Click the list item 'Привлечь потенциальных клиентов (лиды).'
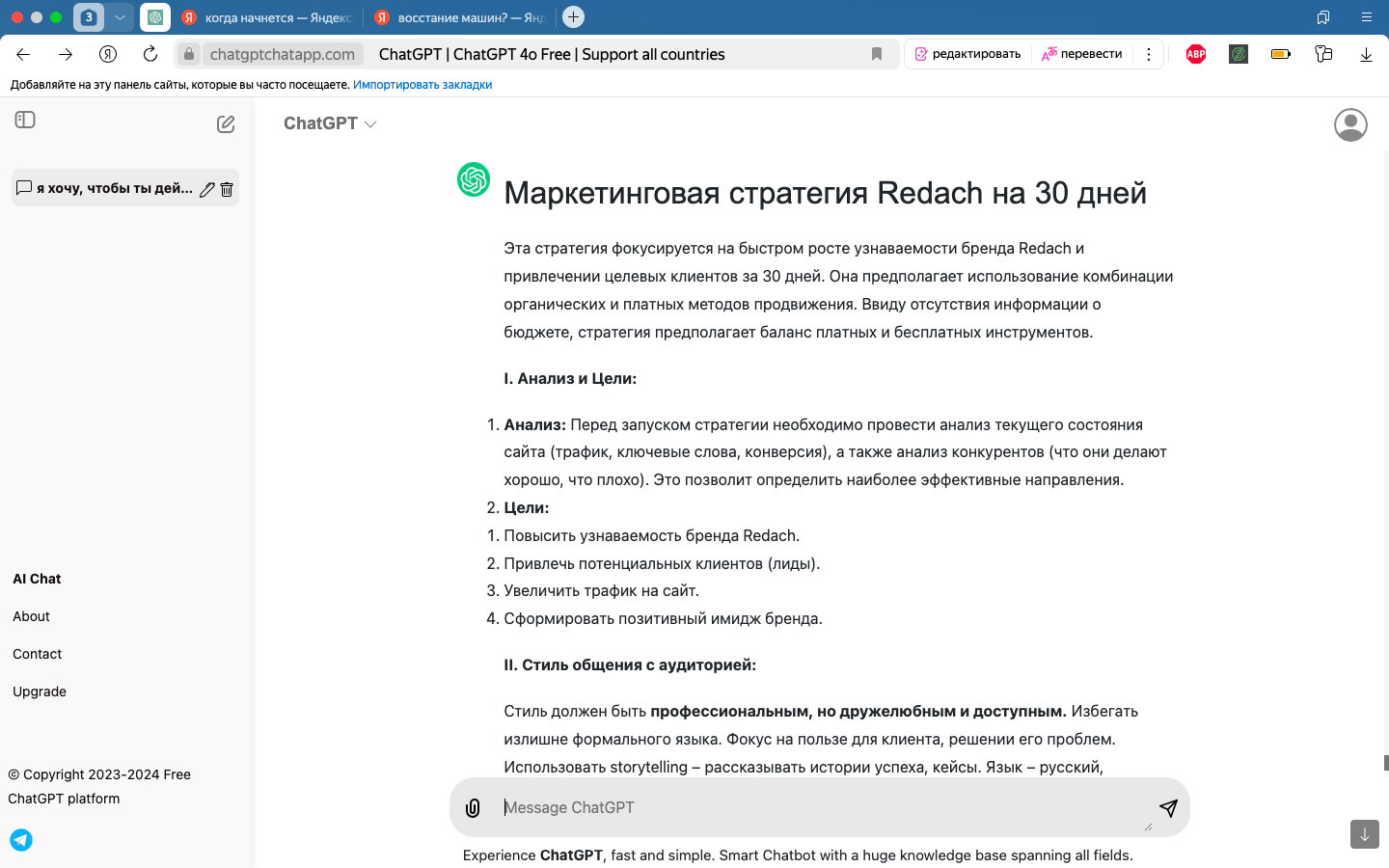This screenshot has width=1389, height=868. click(662, 563)
